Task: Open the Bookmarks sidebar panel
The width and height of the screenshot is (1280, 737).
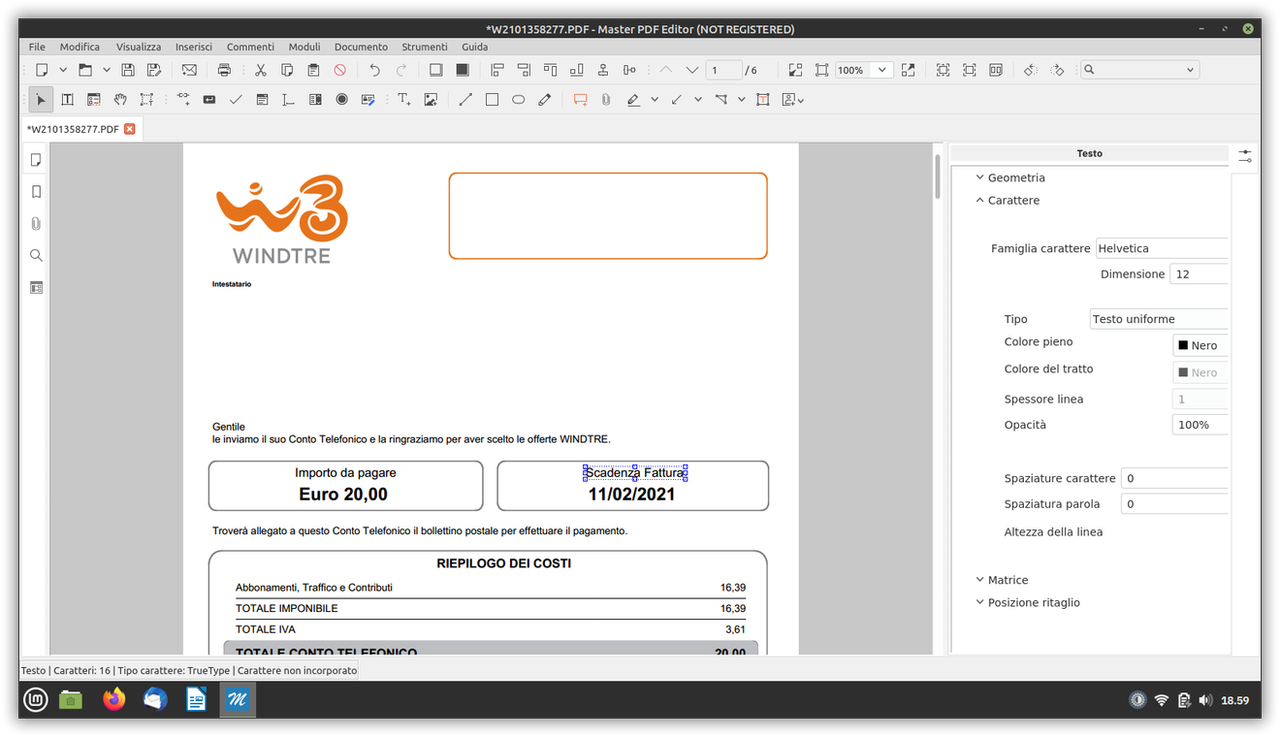Action: (x=36, y=192)
